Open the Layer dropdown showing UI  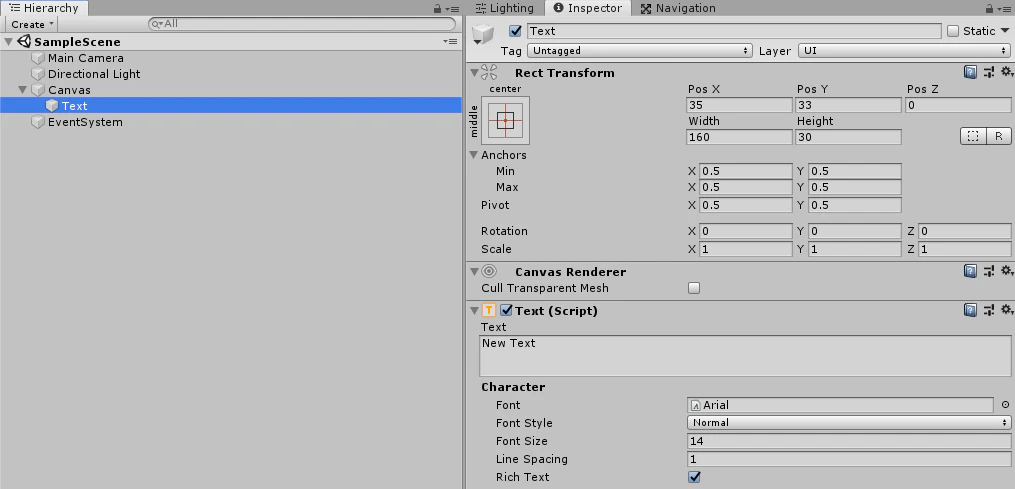[x=904, y=51]
